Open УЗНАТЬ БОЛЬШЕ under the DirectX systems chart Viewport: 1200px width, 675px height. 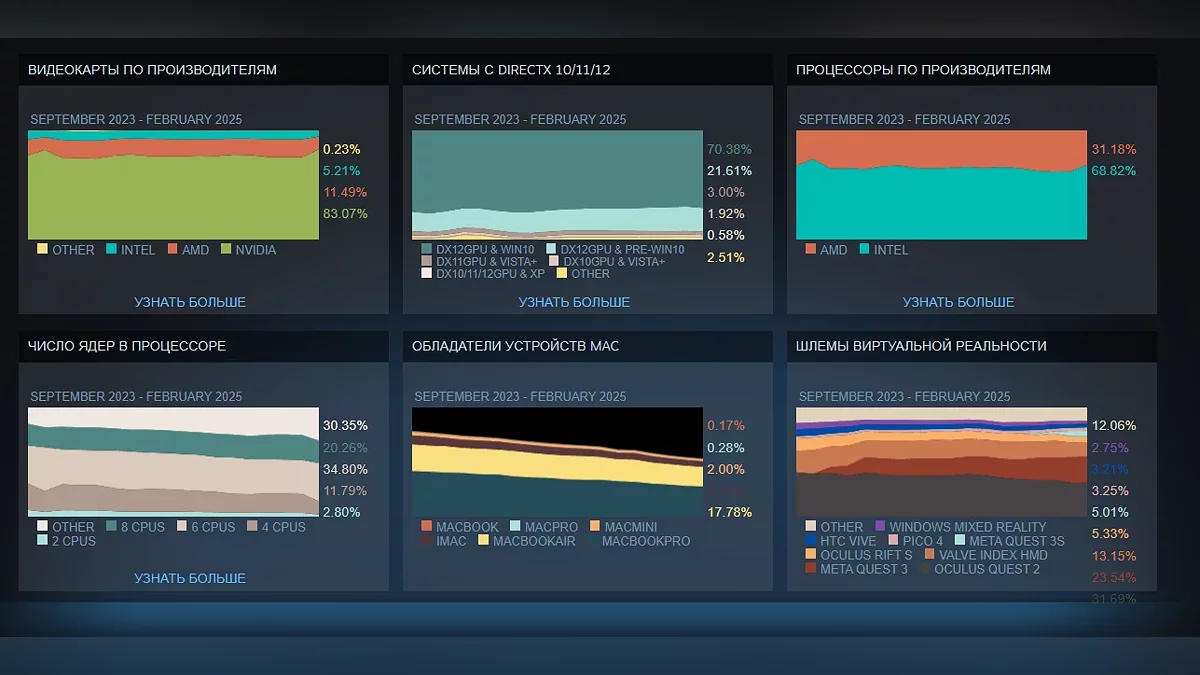tap(574, 302)
